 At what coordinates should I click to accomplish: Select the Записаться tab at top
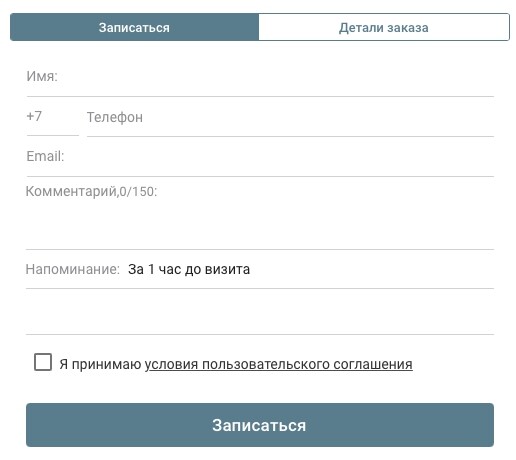(x=134, y=27)
